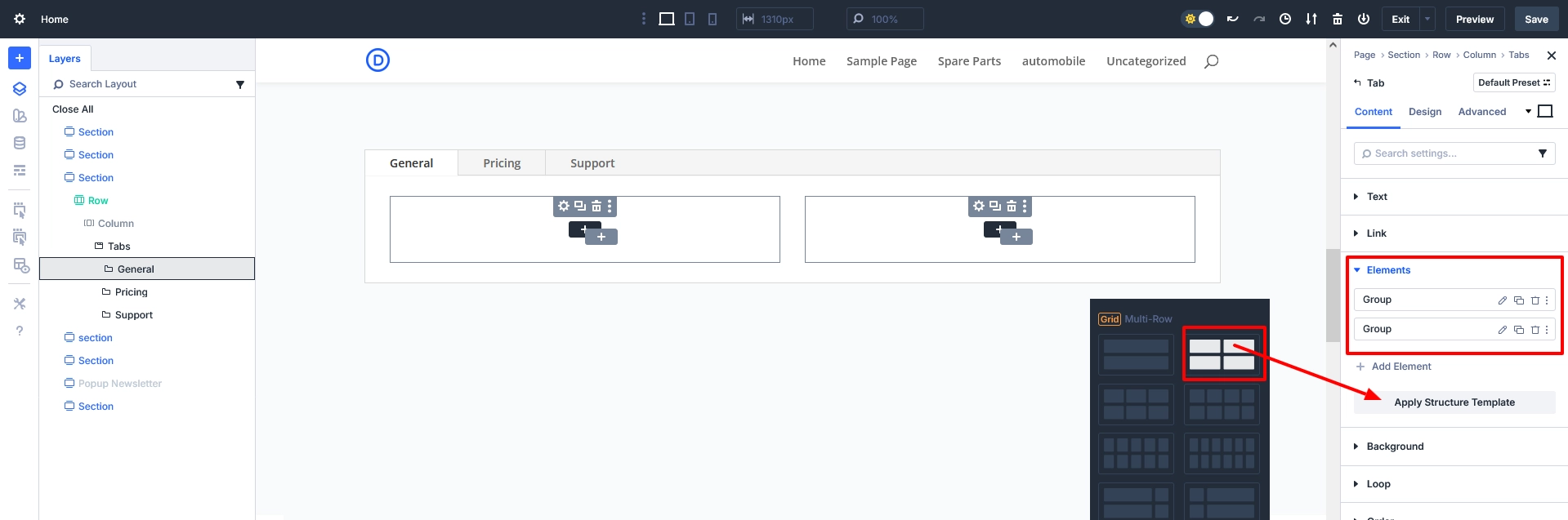
Task: Click the trash icon in top bar
Action: point(1338,19)
